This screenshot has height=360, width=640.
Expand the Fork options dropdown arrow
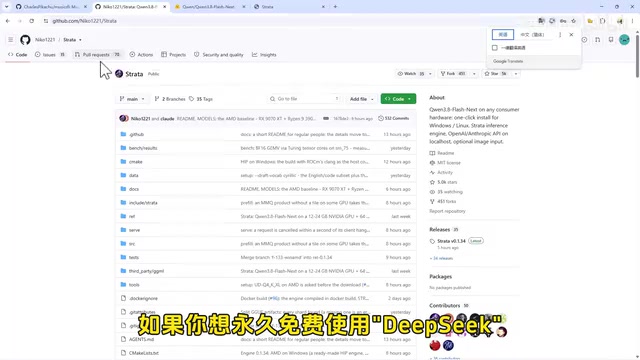[x=474, y=74]
